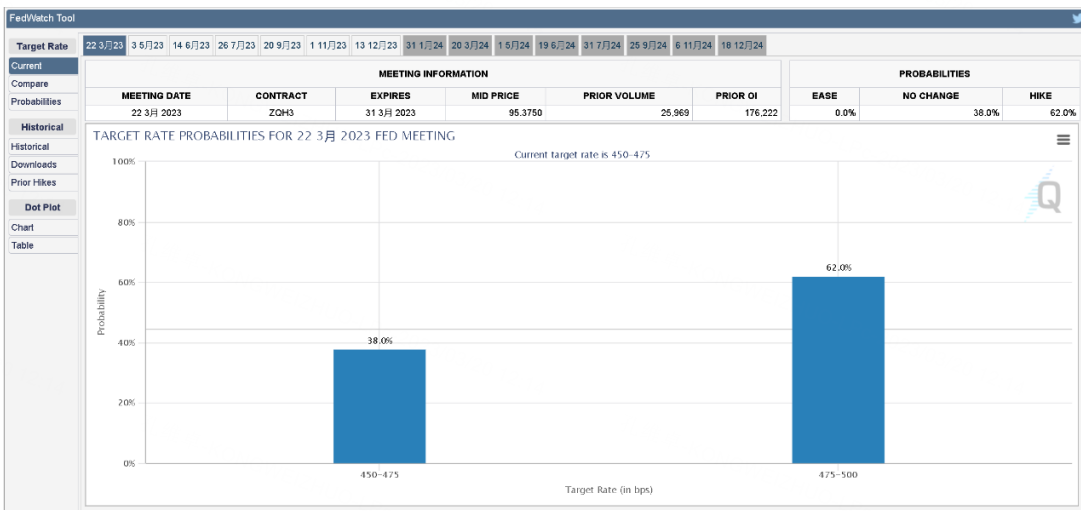Click the 25,969 prior volume value

[673, 112]
